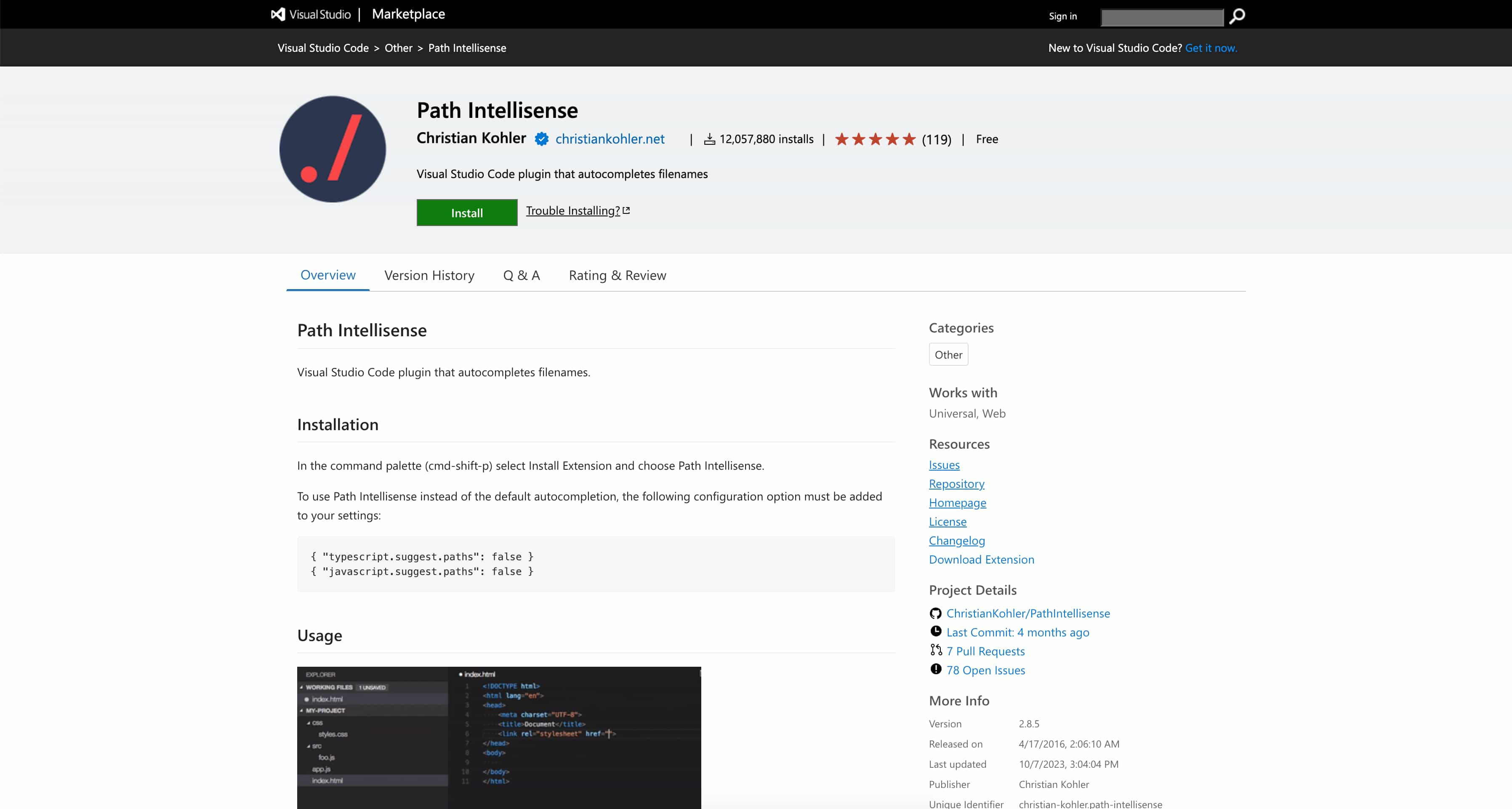Click the Visual Studio logo icon
Screen dimensions: 1512x809
coord(278,14)
